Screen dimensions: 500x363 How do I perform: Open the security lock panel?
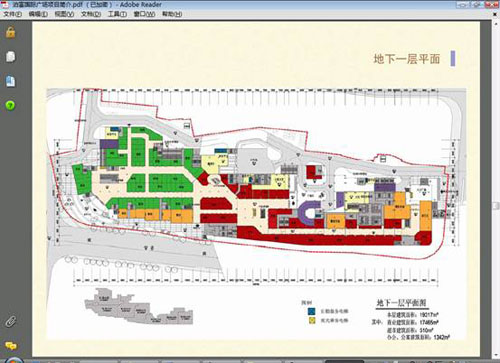(x=10, y=32)
